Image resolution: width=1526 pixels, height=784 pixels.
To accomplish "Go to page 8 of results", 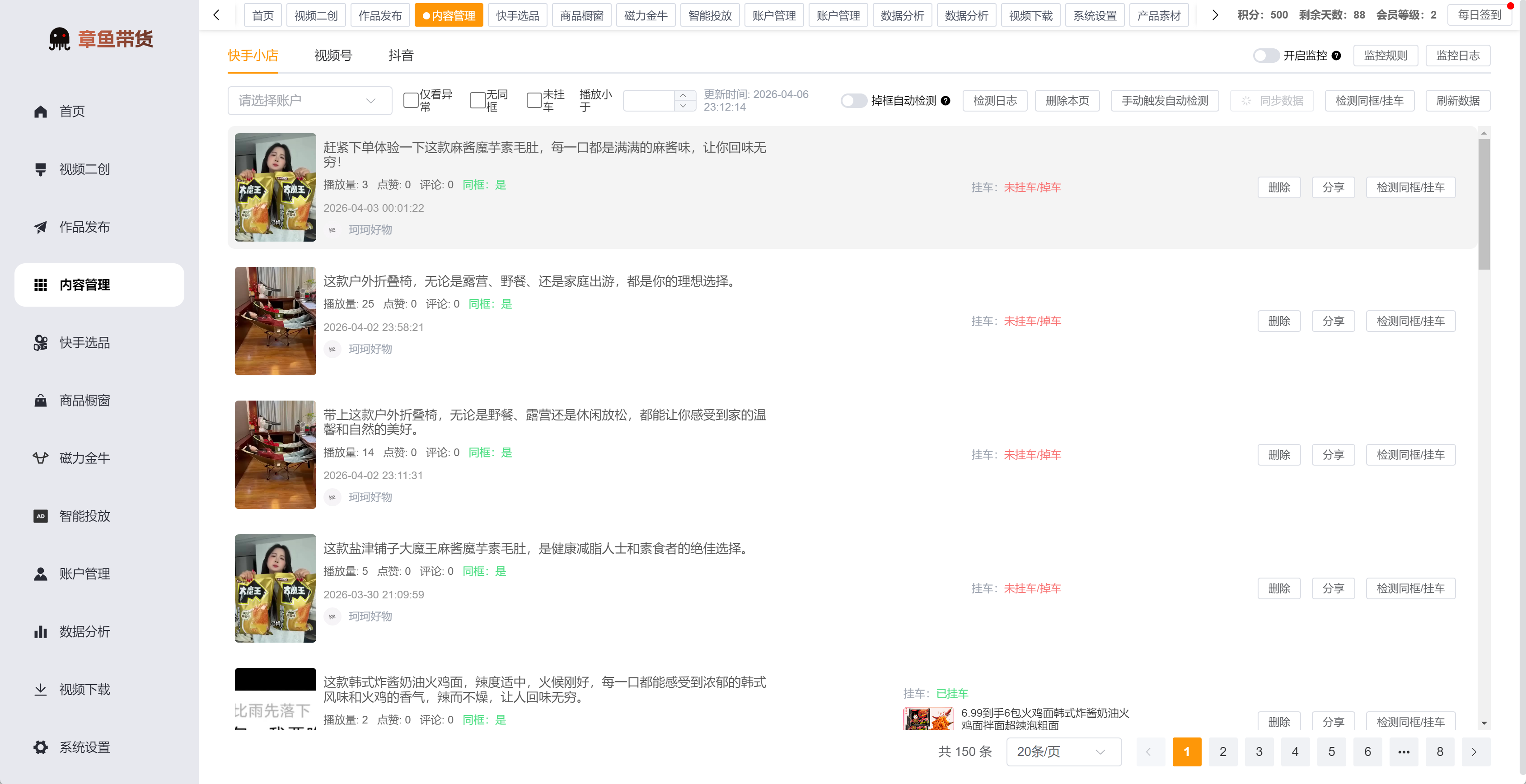I will point(1440,752).
